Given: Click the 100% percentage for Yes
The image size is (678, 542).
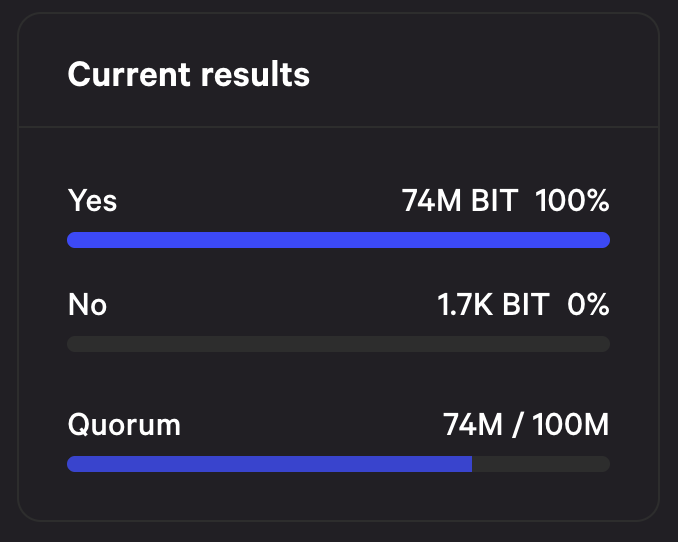Looking at the screenshot, I should click(x=572, y=201).
